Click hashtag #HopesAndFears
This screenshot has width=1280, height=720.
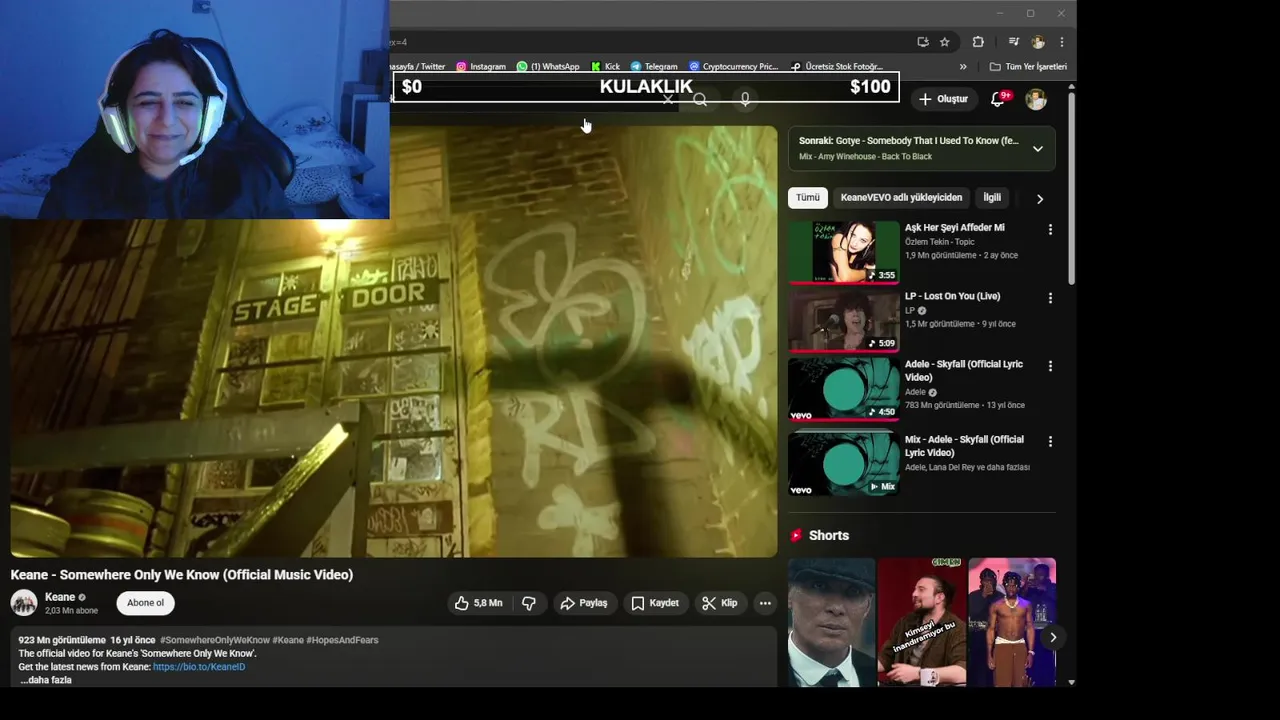tap(343, 640)
